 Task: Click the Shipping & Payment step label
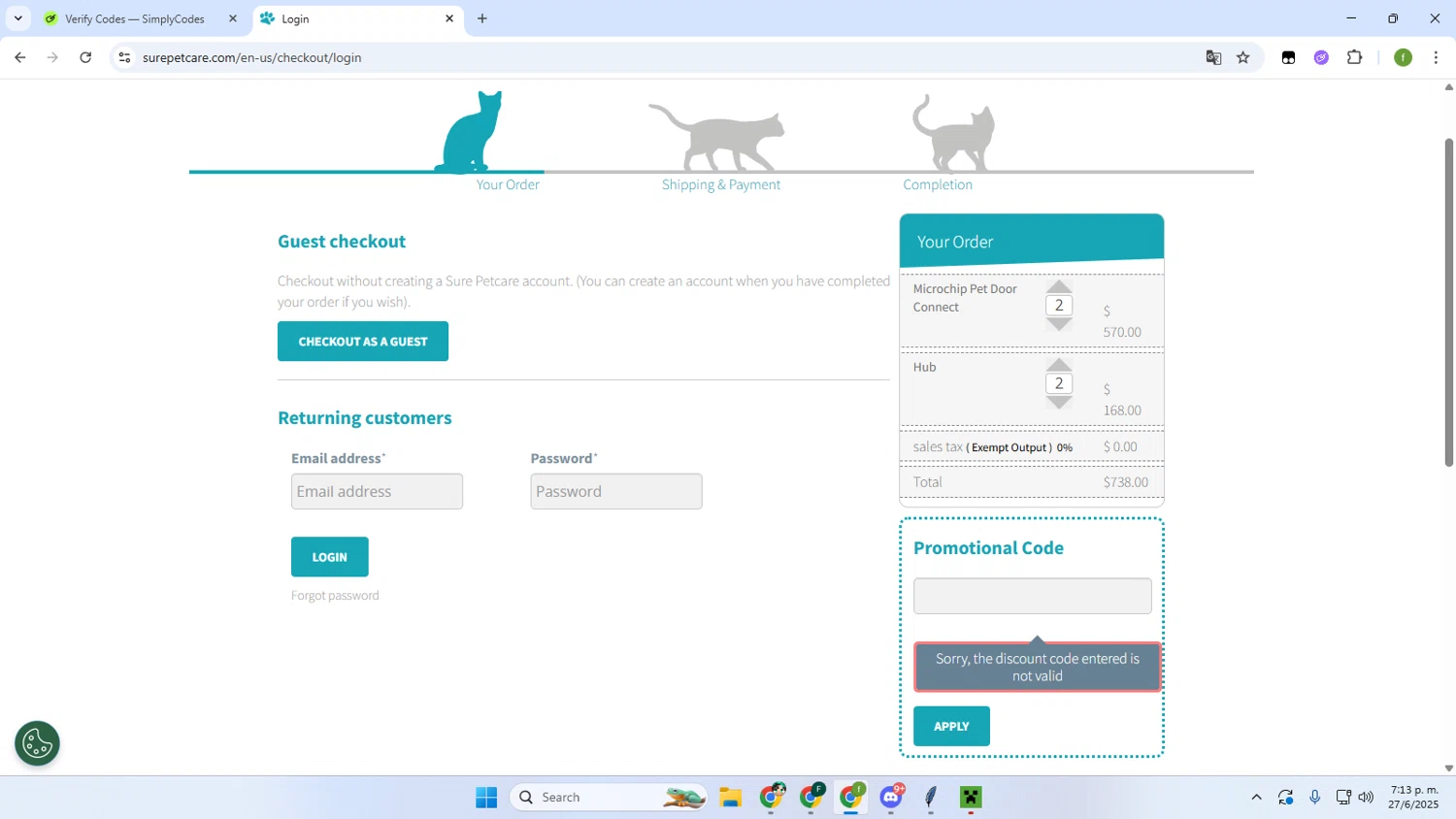(x=721, y=184)
